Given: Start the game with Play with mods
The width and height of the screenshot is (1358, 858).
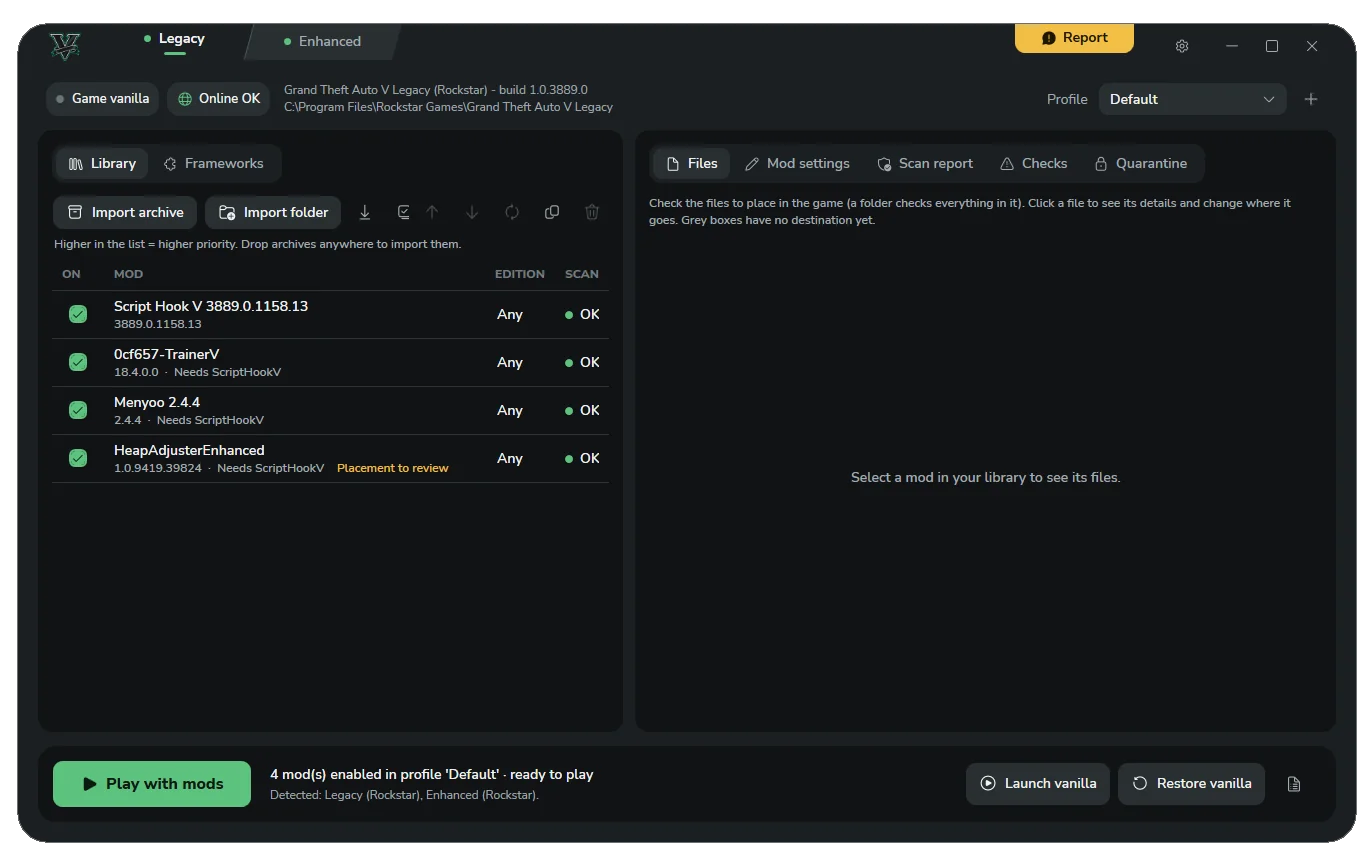Looking at the screenshot, I should point(152,784).
